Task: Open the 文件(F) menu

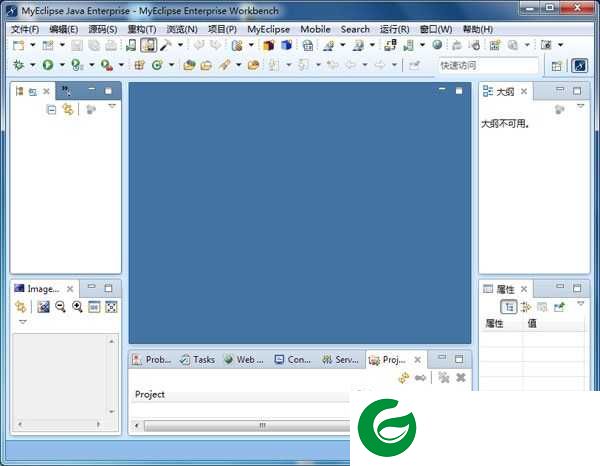Action: [x=25, y=29]
